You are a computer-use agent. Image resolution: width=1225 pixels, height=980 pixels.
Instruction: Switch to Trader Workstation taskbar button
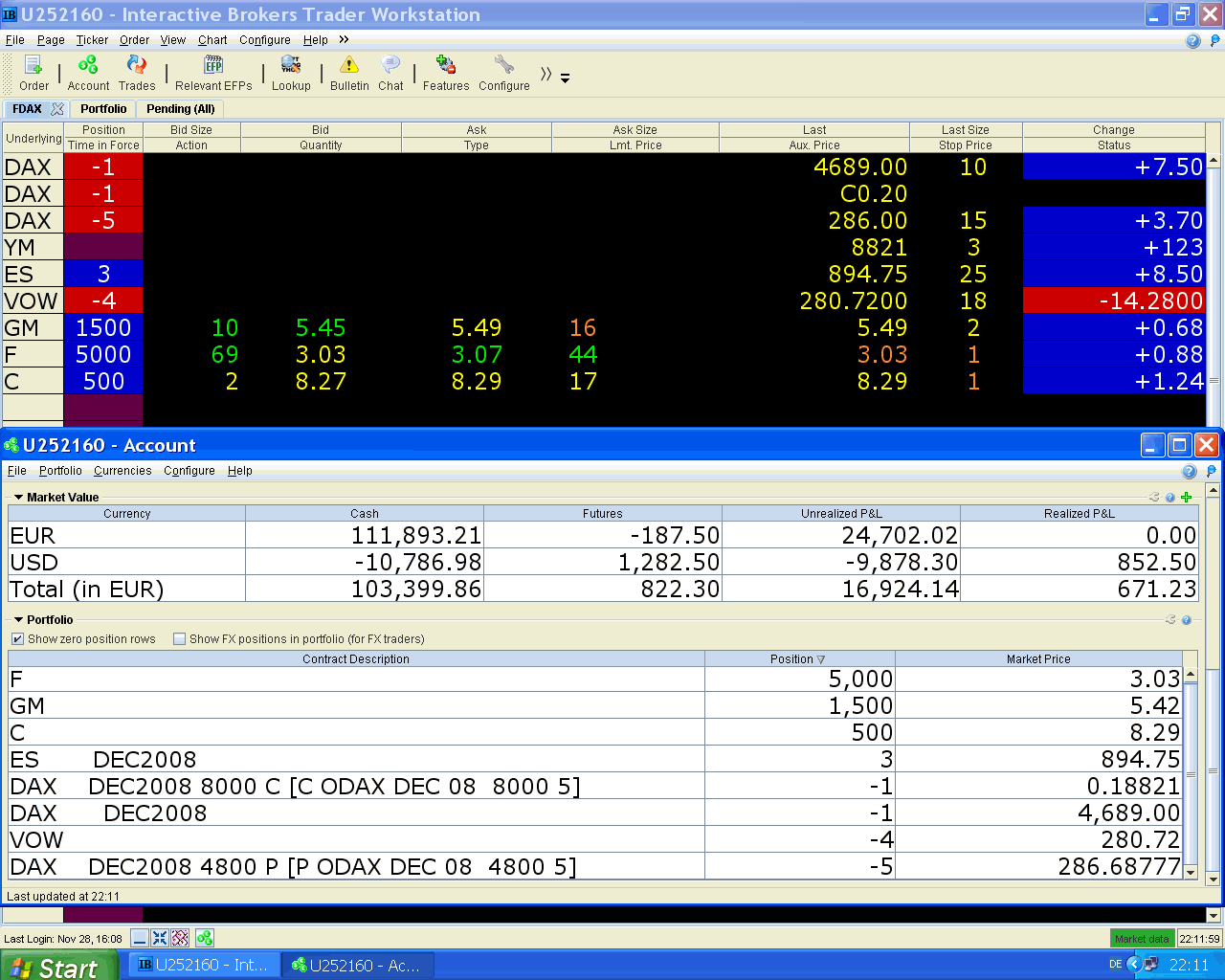pyautogui.click(x=204, y=965)
